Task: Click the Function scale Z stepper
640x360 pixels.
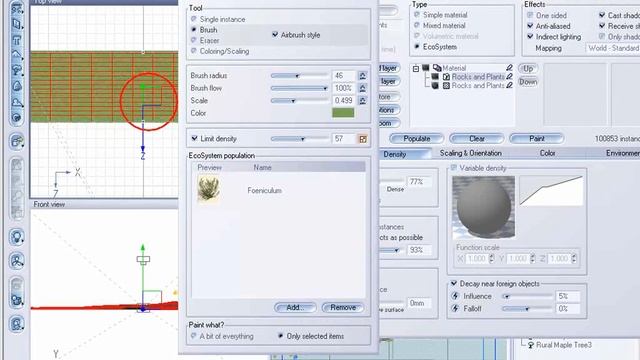Action: (x=574, y=258)
